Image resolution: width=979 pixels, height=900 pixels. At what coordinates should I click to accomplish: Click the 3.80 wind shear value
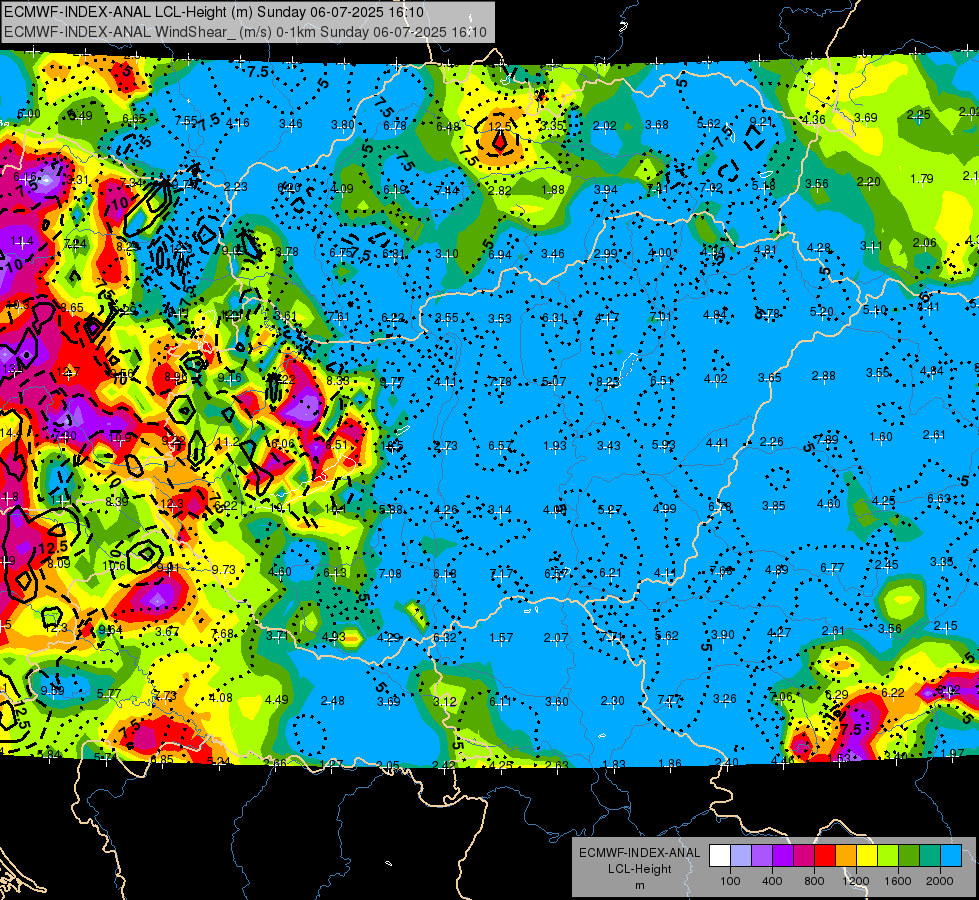click(x=343, y=124)
